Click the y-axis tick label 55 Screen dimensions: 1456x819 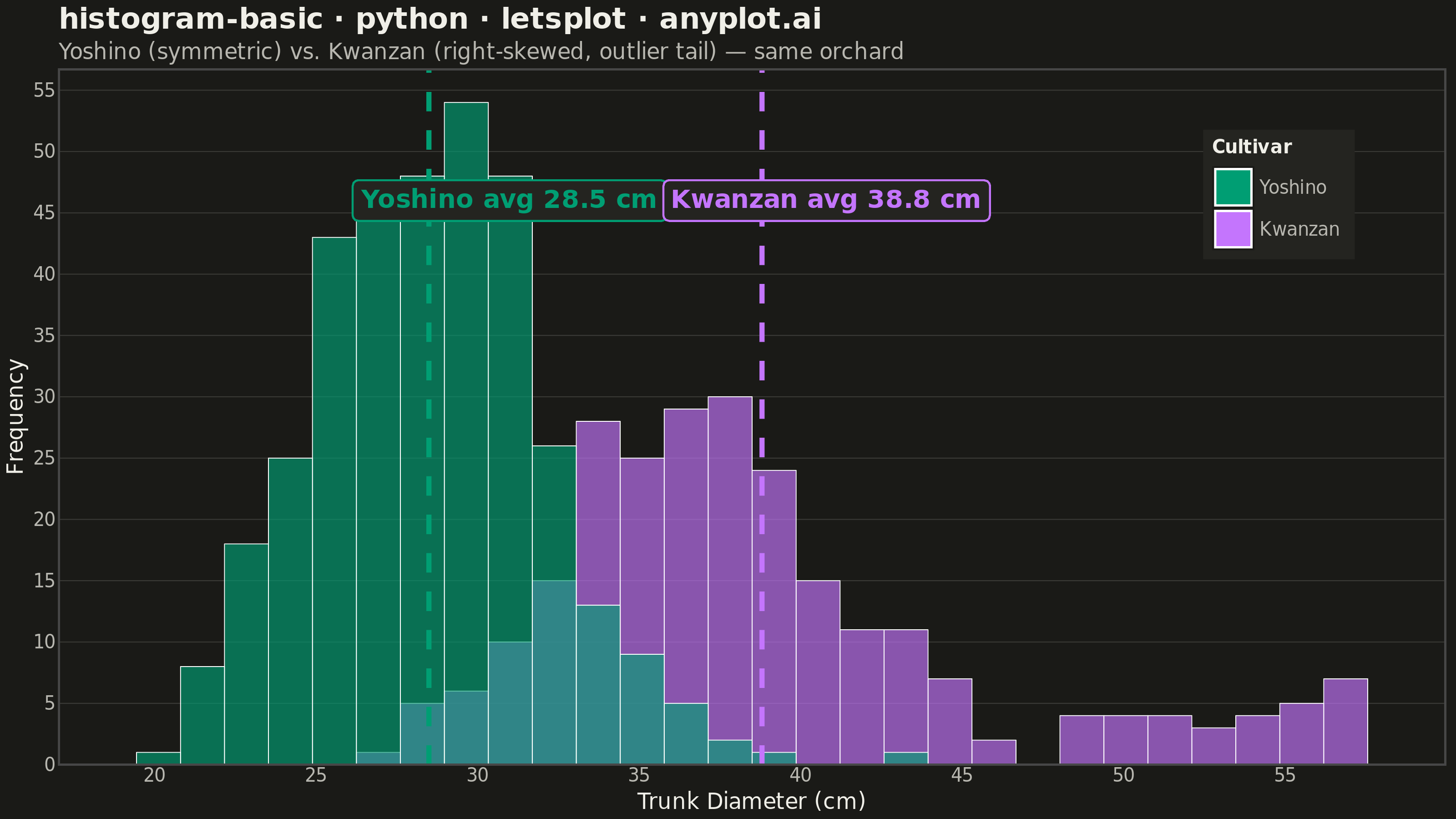44,91
